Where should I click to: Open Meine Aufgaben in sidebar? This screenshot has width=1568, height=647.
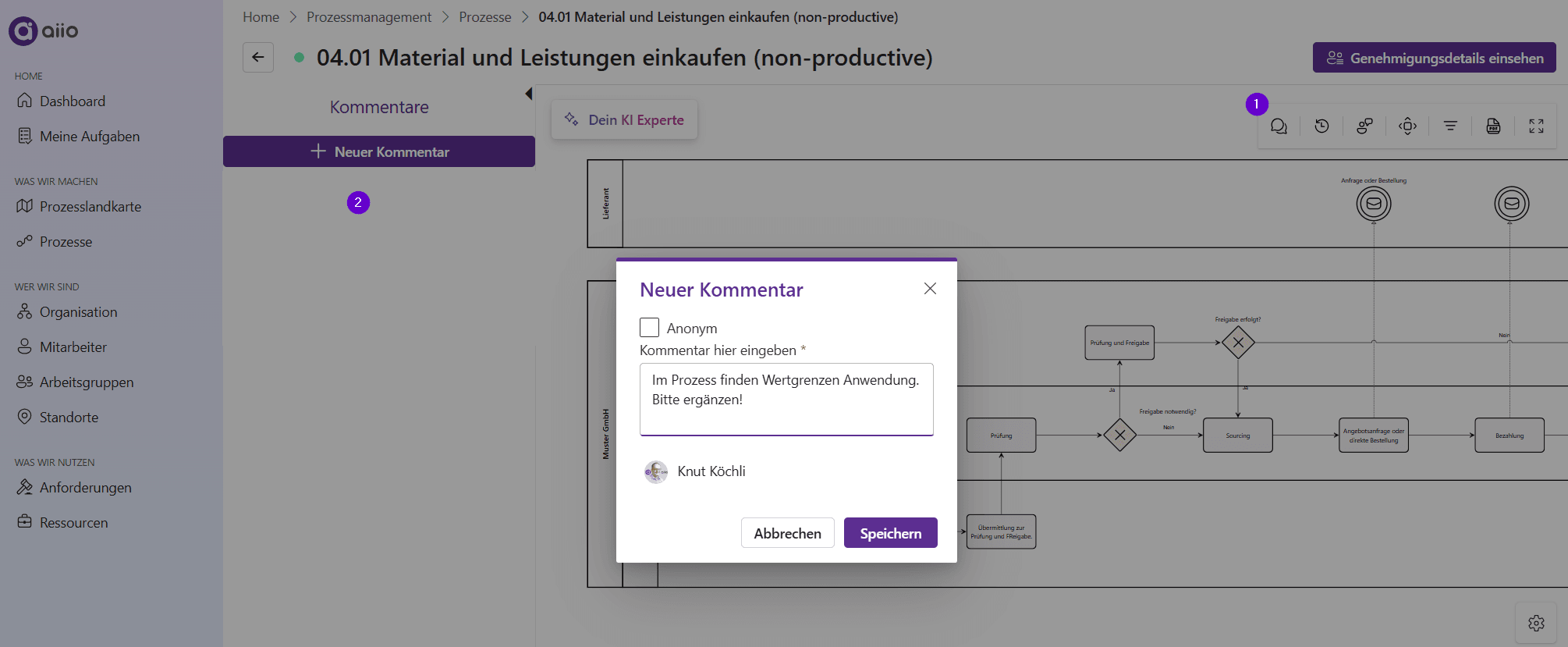click(89, 137)
